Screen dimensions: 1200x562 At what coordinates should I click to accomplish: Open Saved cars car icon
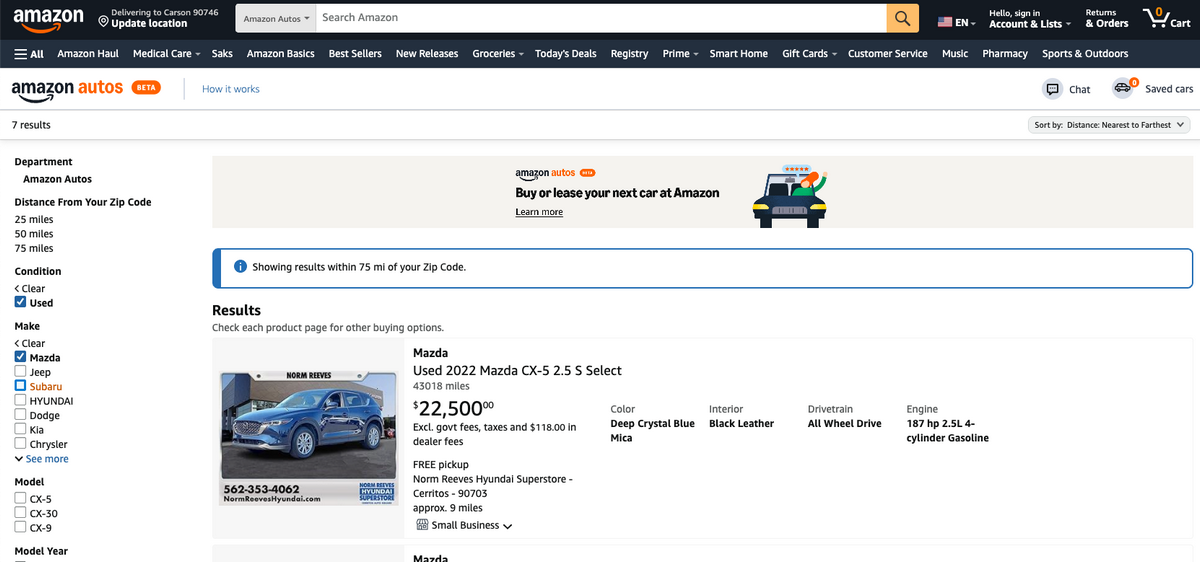[x=1125, y=88]
